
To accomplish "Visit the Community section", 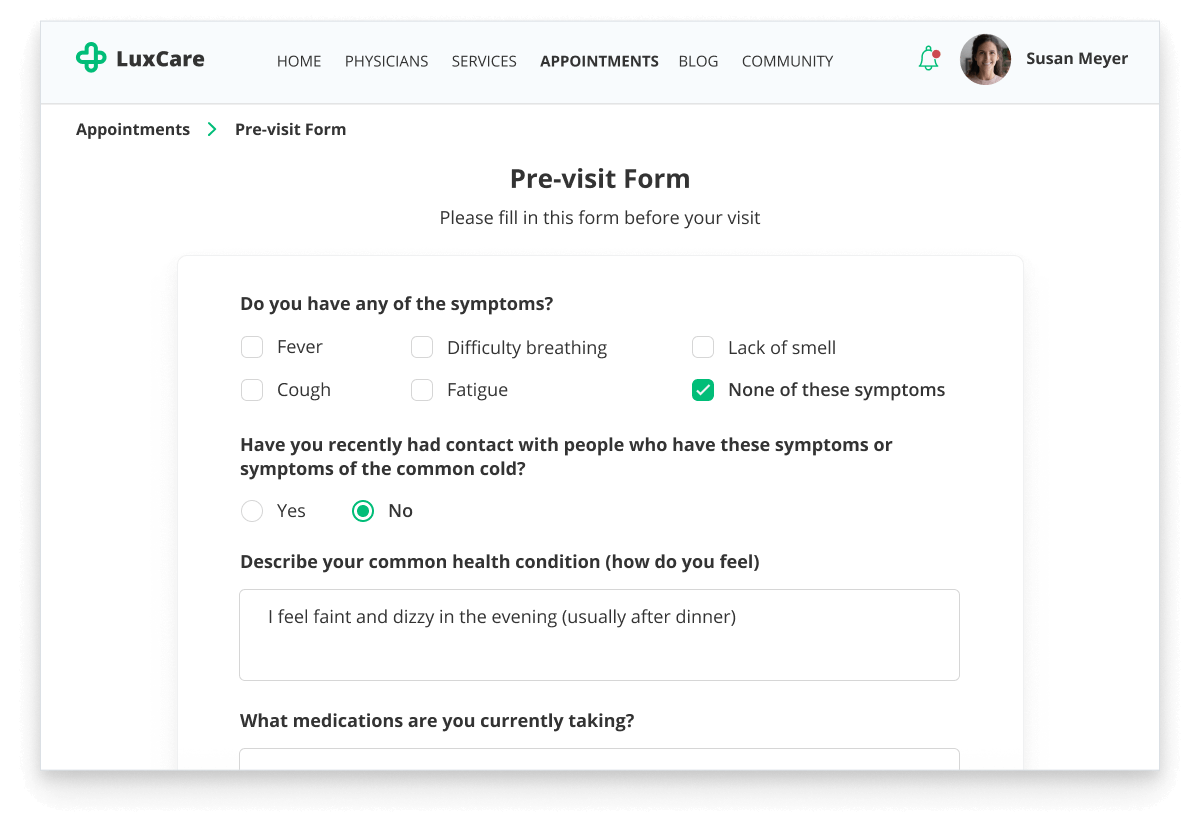I will point(787,61).
